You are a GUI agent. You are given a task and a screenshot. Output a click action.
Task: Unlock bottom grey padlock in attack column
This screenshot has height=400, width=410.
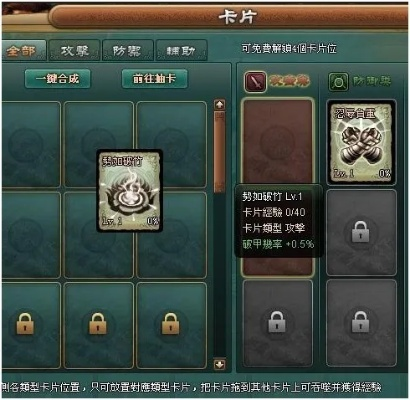277,323
